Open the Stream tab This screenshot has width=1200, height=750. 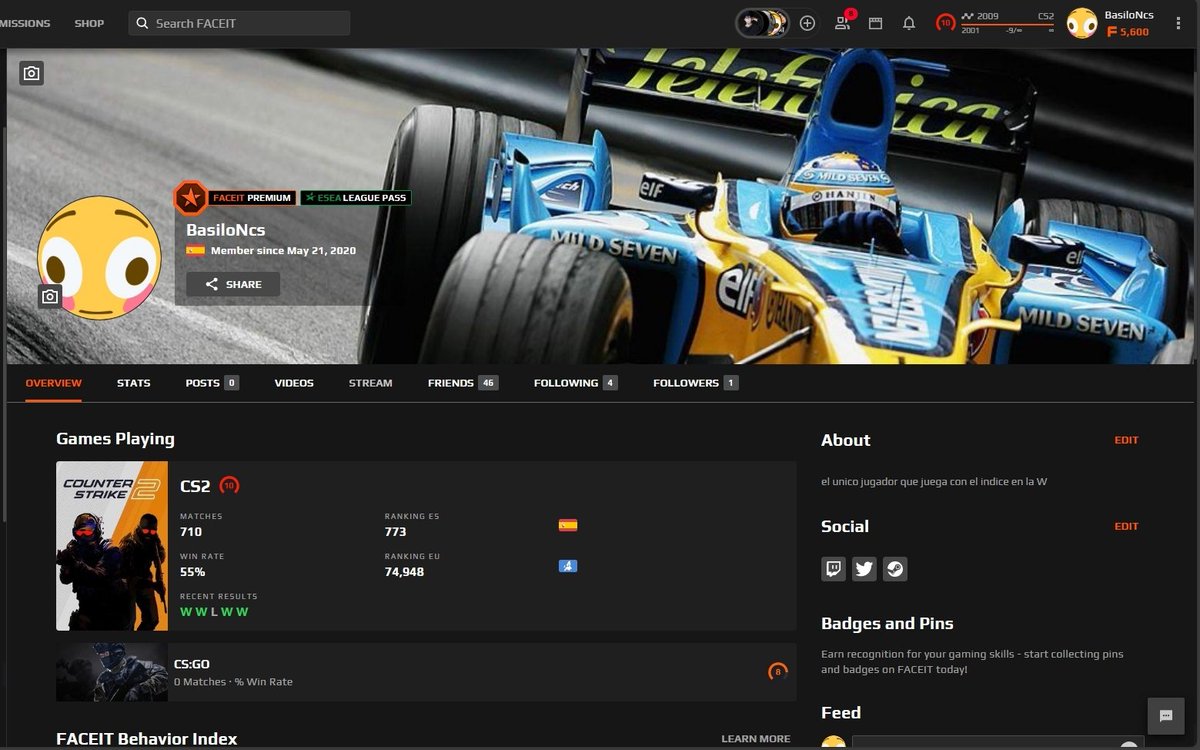371,383
